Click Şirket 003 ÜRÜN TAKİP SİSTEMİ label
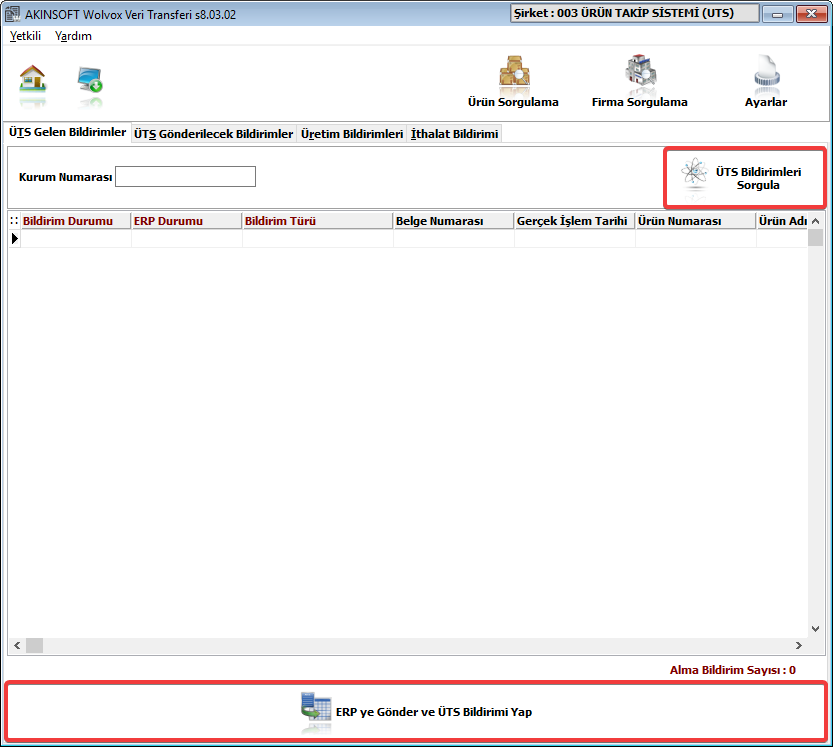This screenshot has width=833, height=747. (634, 13)
